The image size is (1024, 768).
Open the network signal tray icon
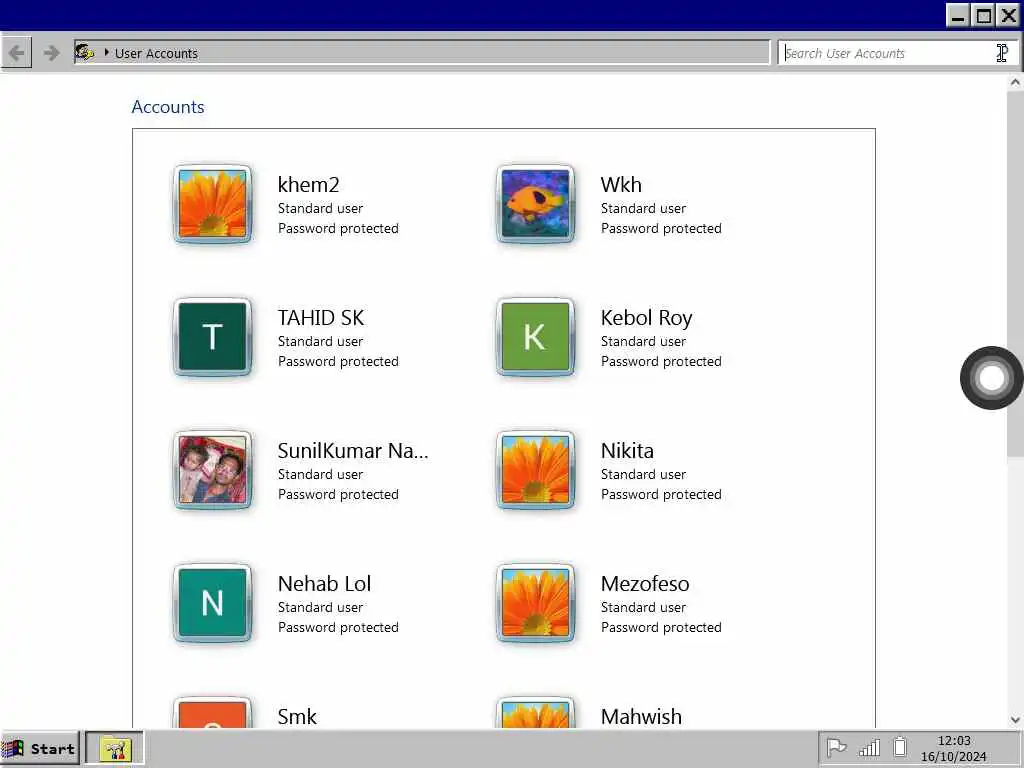[869, 747]
